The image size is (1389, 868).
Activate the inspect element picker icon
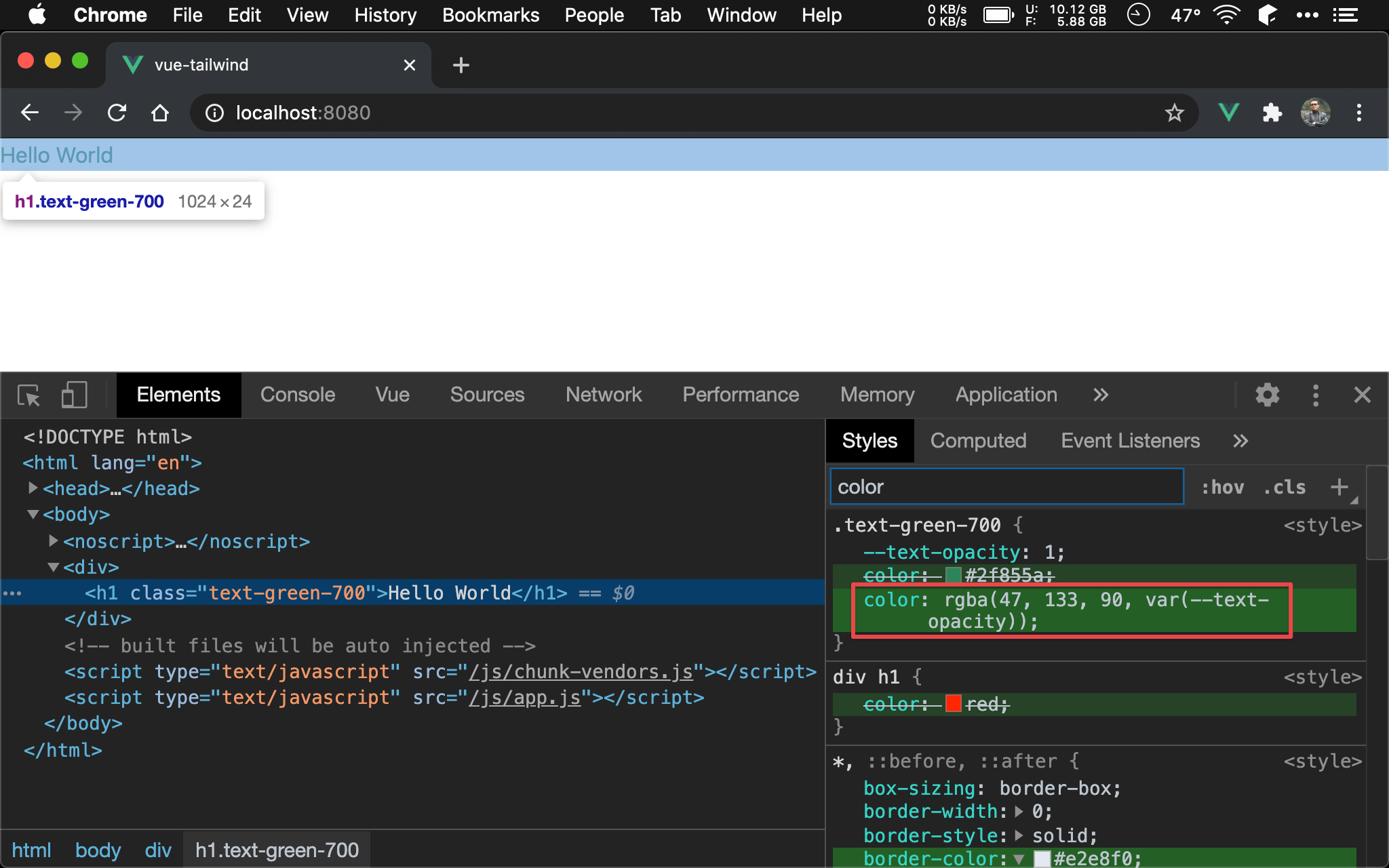[x=28, y=395]
